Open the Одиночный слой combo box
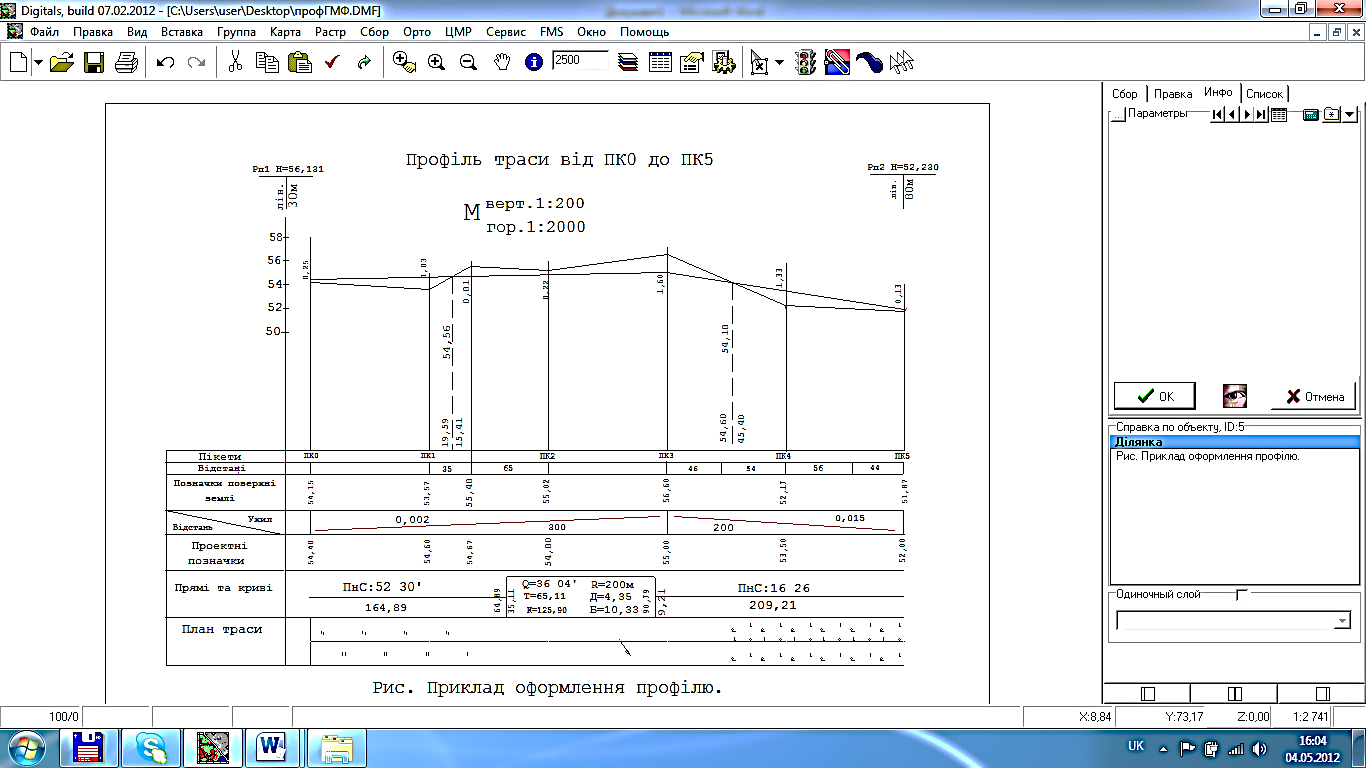 click(x=1233, y=621)
